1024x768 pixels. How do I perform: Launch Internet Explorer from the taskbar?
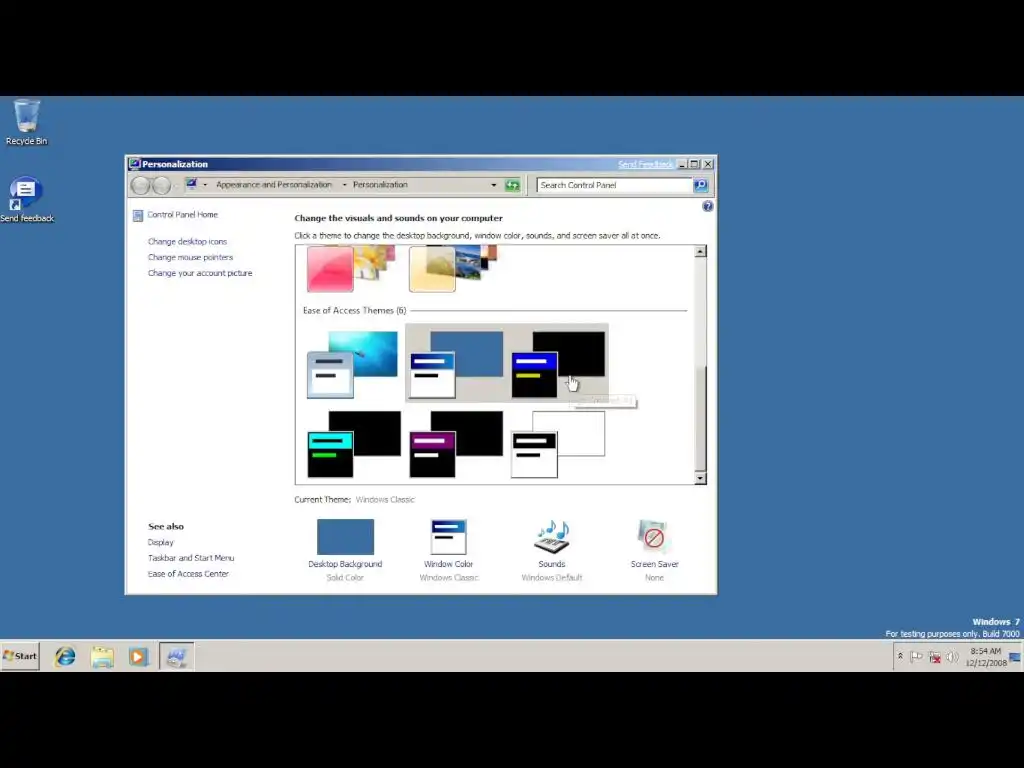[65, 656]
